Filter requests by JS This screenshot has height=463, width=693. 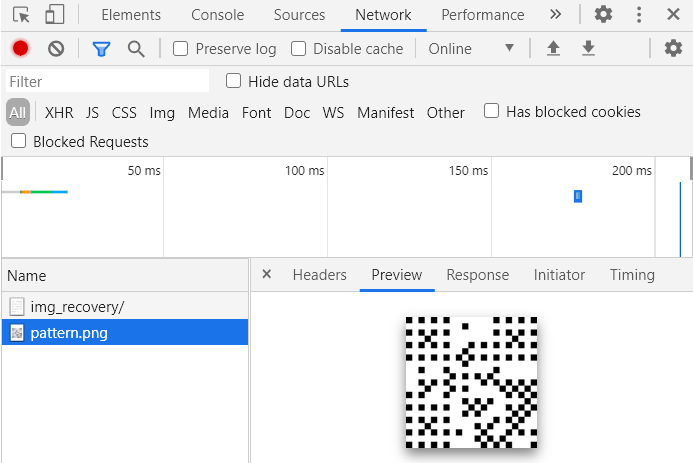[92, 113]
